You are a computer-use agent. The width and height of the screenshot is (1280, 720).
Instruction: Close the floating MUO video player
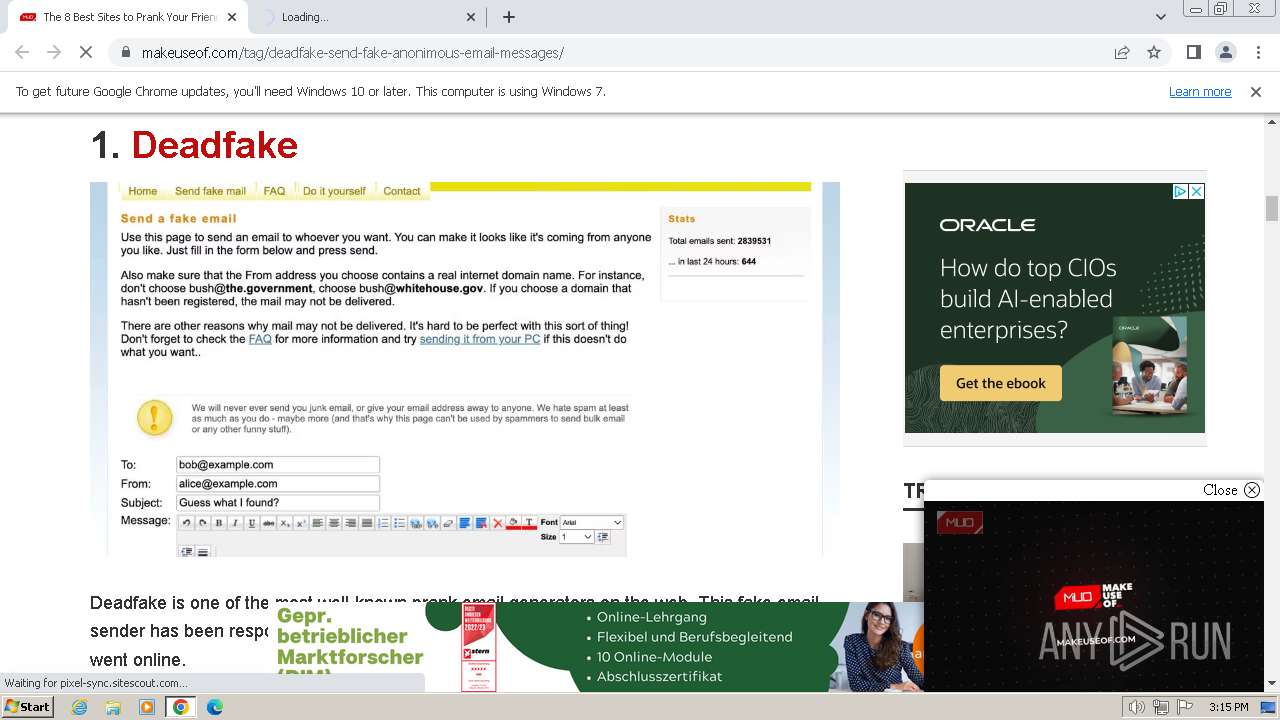pos(1231,490)
